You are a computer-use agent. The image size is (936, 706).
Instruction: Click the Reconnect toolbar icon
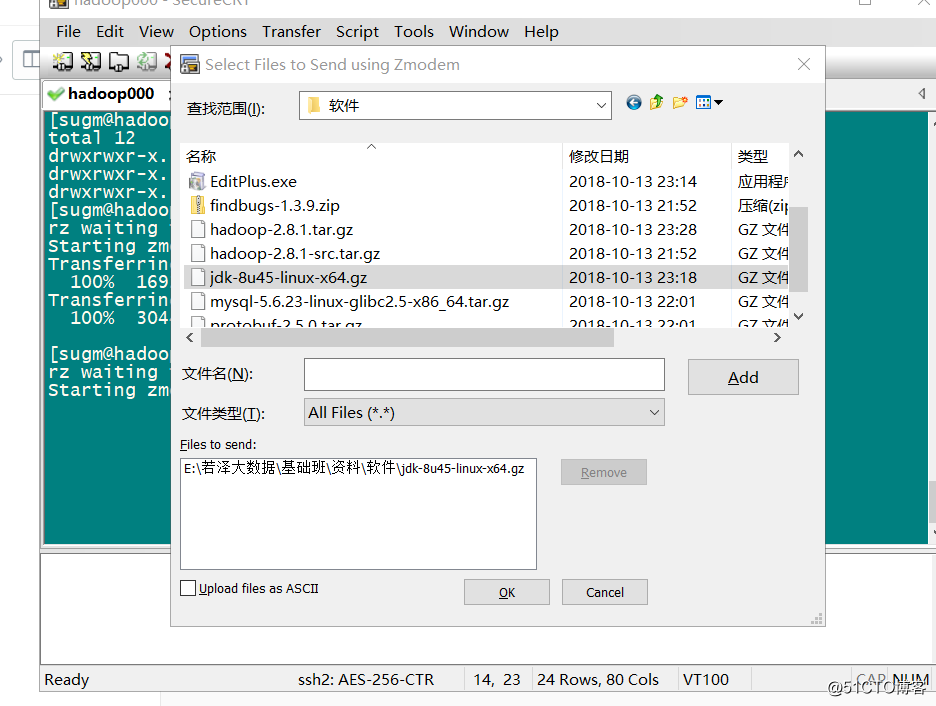pos(146,61)
